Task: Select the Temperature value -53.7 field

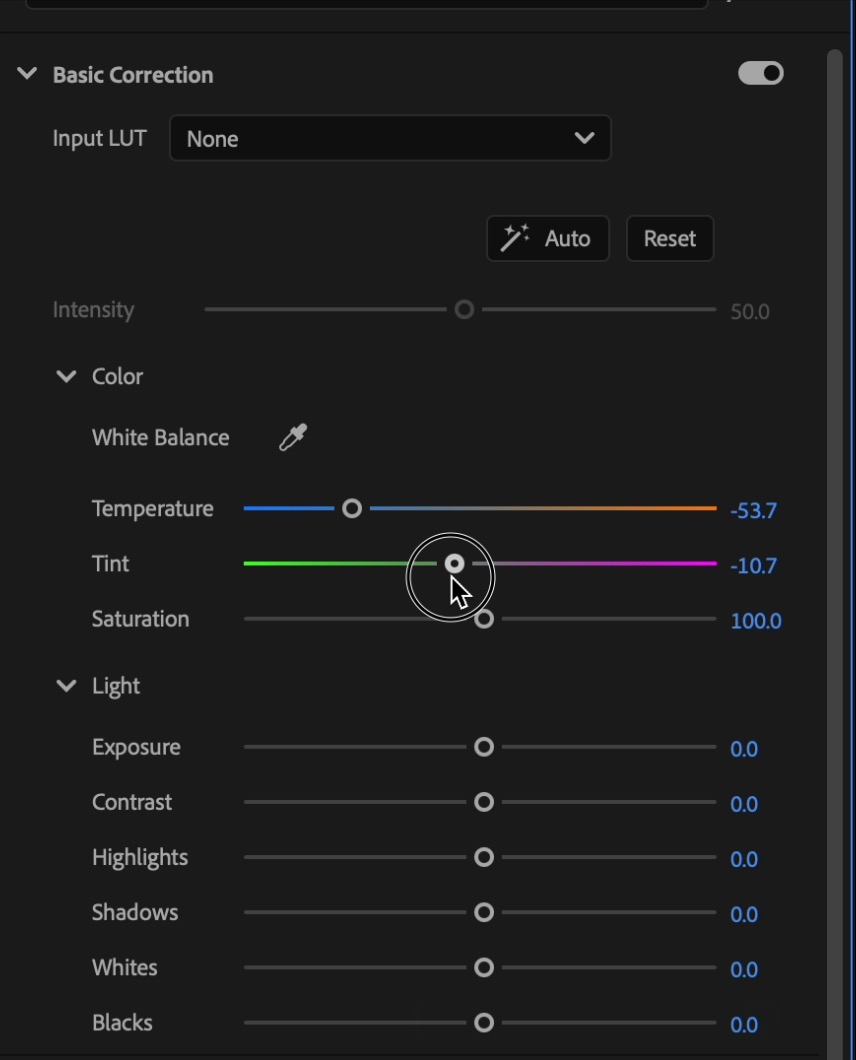Action: [x=753, y=510]
